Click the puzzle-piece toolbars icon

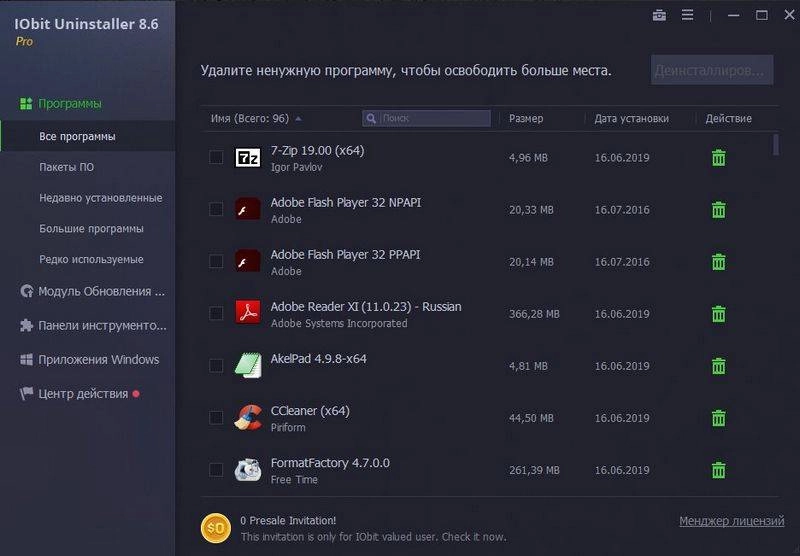pos(27,325)
